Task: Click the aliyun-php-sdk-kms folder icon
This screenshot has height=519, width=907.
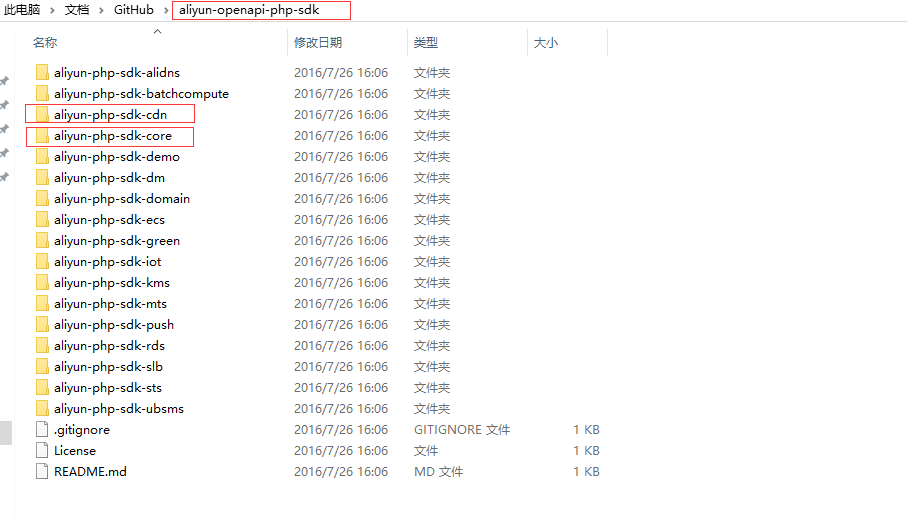Action: click(x=42, y=282)
